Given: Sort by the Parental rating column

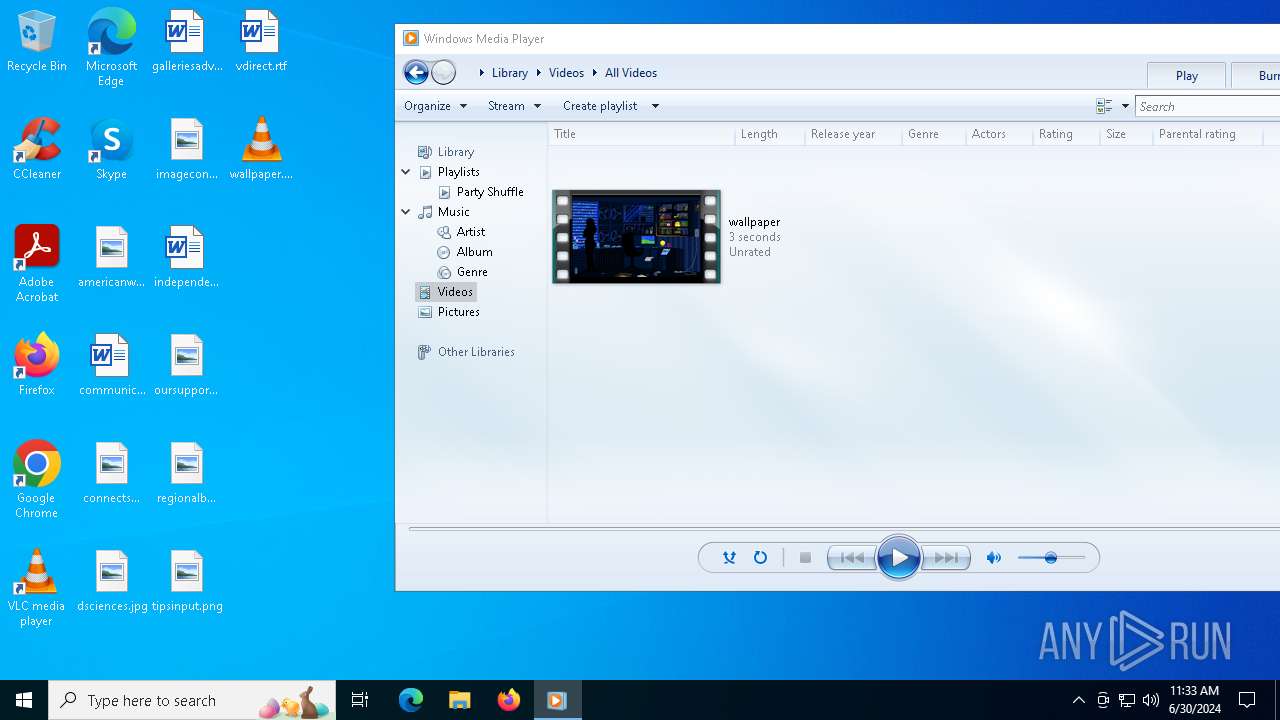Looking at the screenshot, I should click(x=1207, y=134).
